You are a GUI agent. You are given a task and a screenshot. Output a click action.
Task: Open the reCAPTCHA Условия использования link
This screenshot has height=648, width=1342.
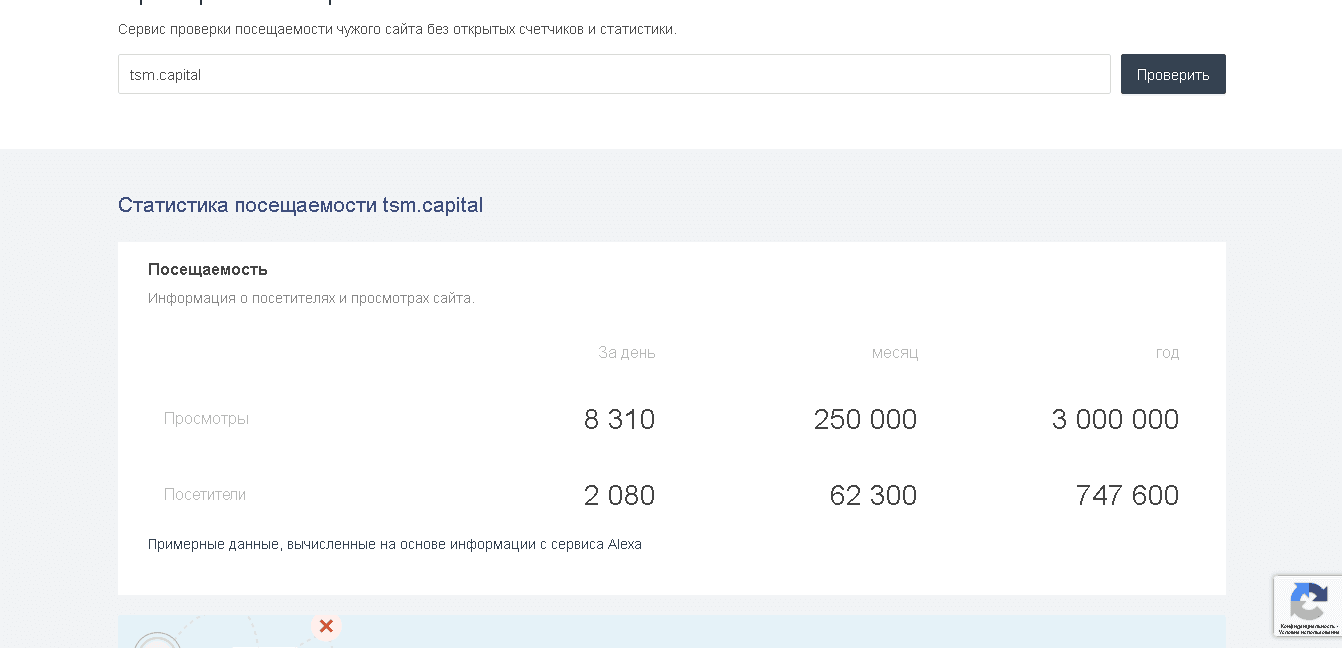[1308, 632]
